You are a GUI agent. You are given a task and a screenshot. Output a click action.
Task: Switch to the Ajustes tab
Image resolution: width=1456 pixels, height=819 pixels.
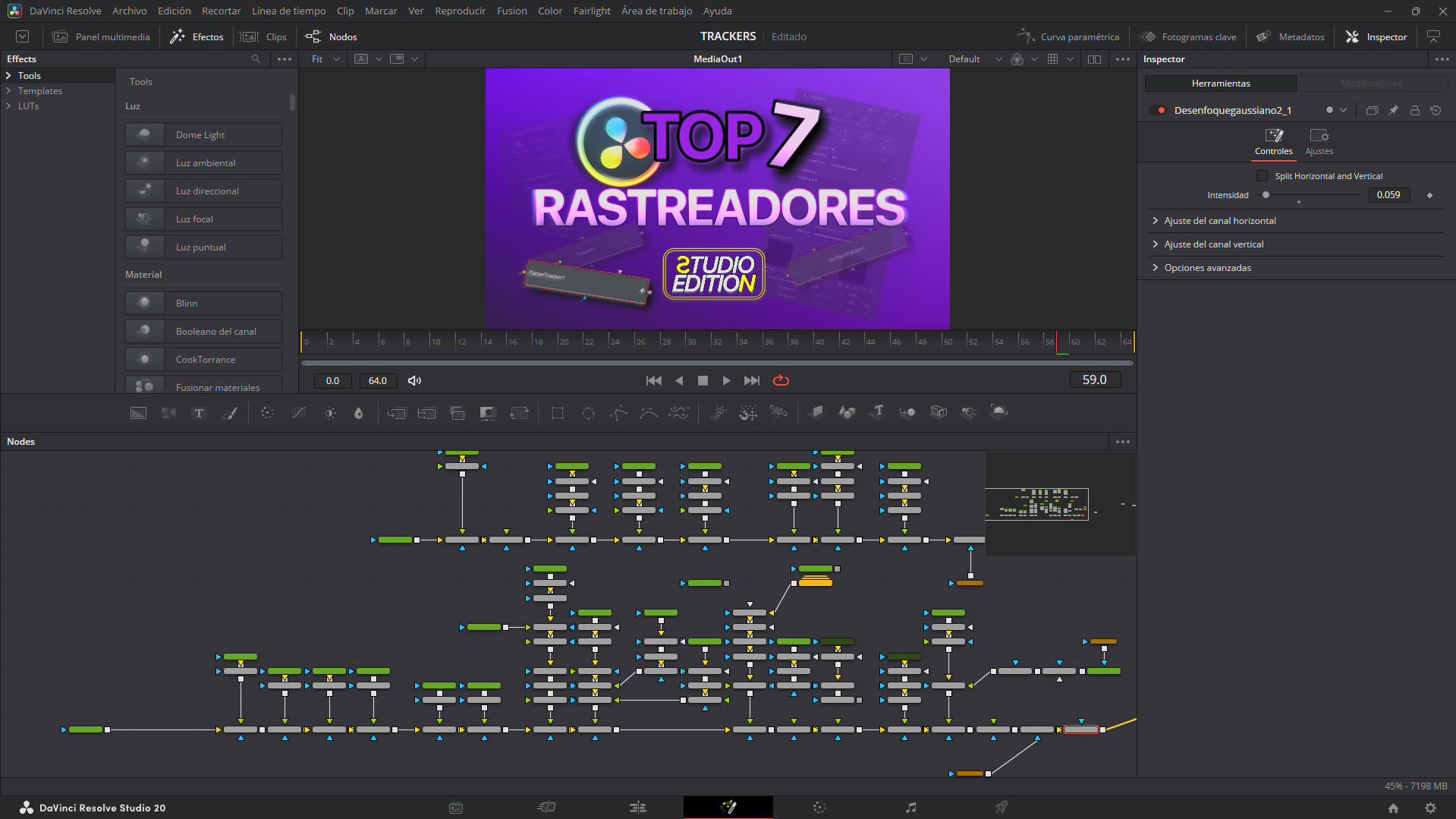click(1319, 142)
